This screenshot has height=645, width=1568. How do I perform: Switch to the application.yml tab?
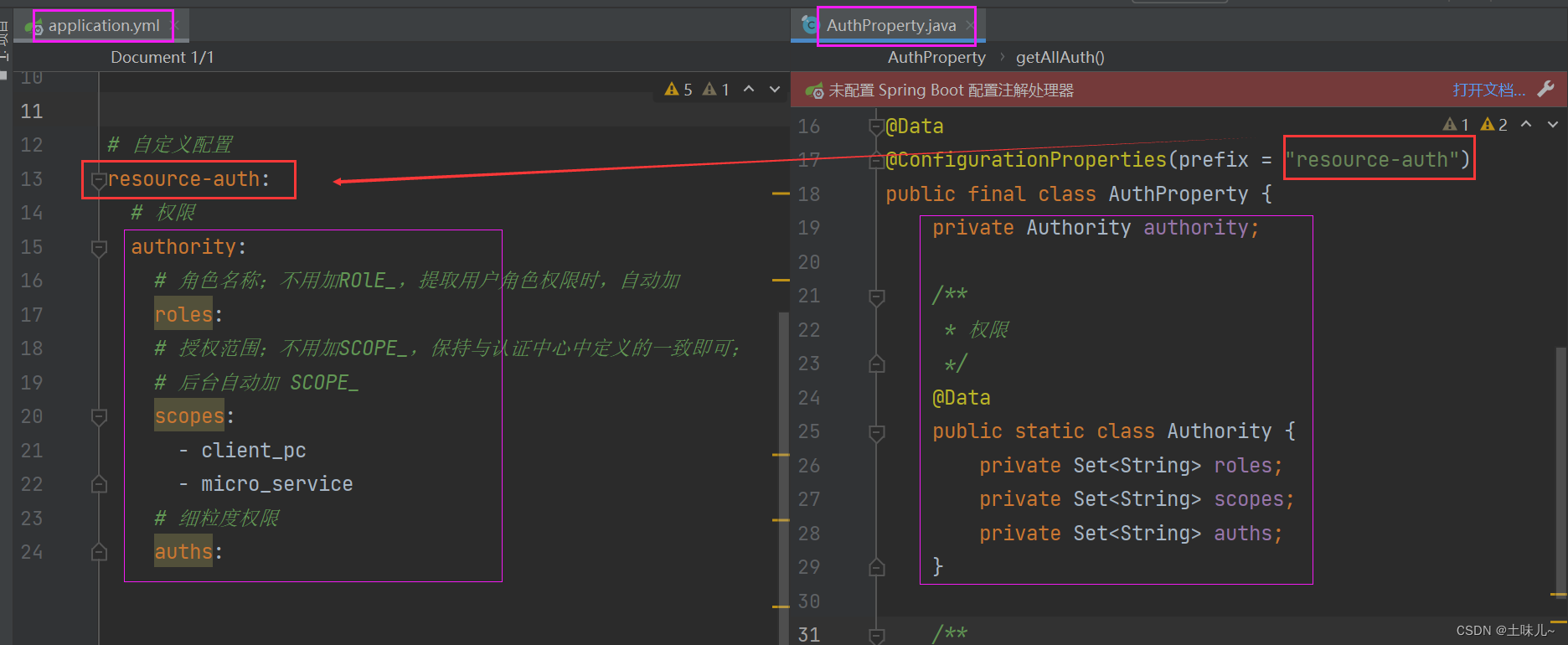[104, 25]
